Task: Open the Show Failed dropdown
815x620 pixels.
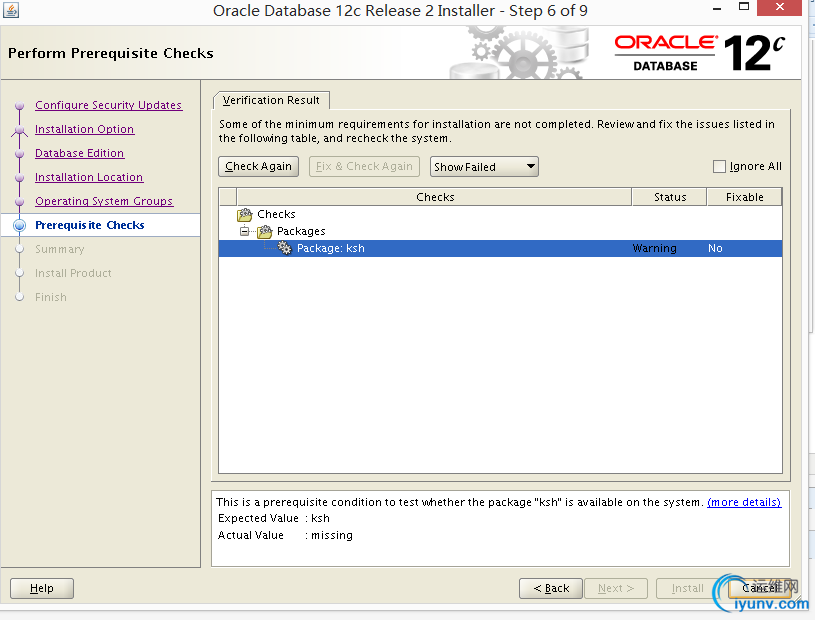Action: pyautogui.click(x=484, y=167)
